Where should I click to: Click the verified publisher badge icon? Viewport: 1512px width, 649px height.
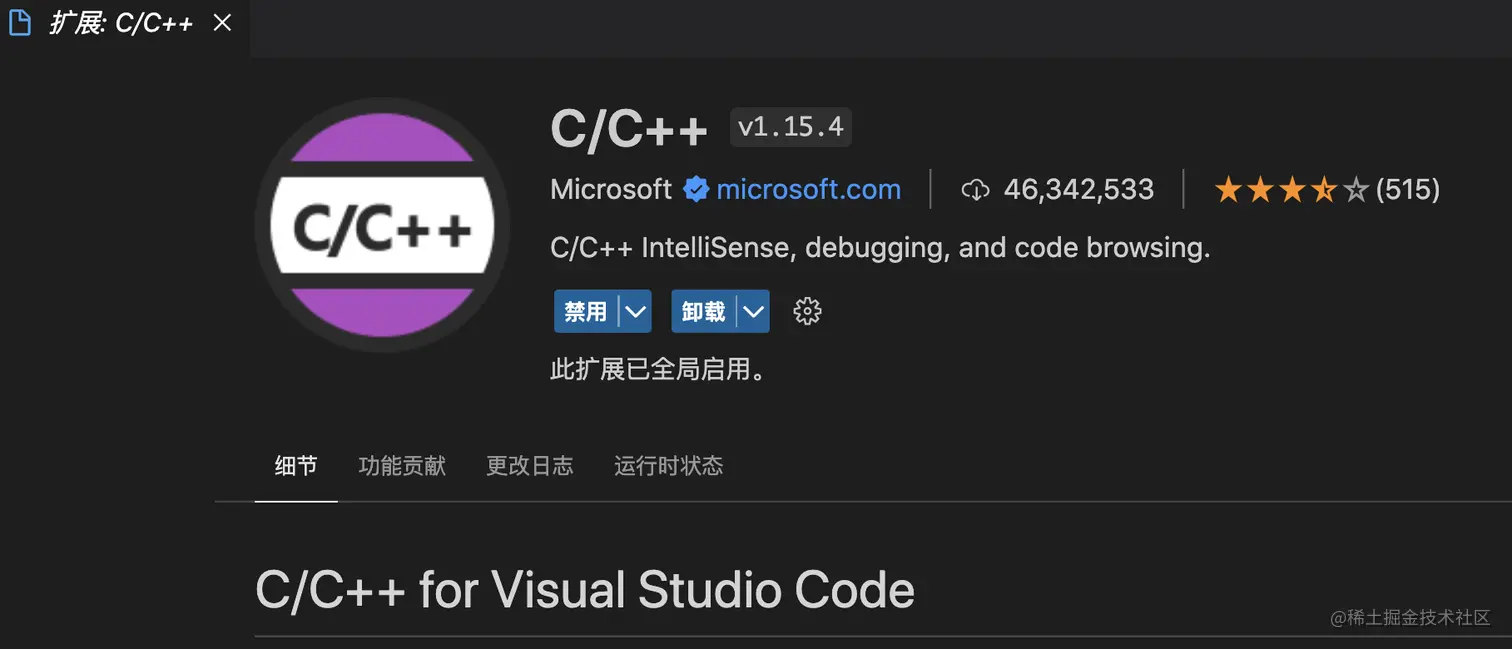click(x=696, y=189)
